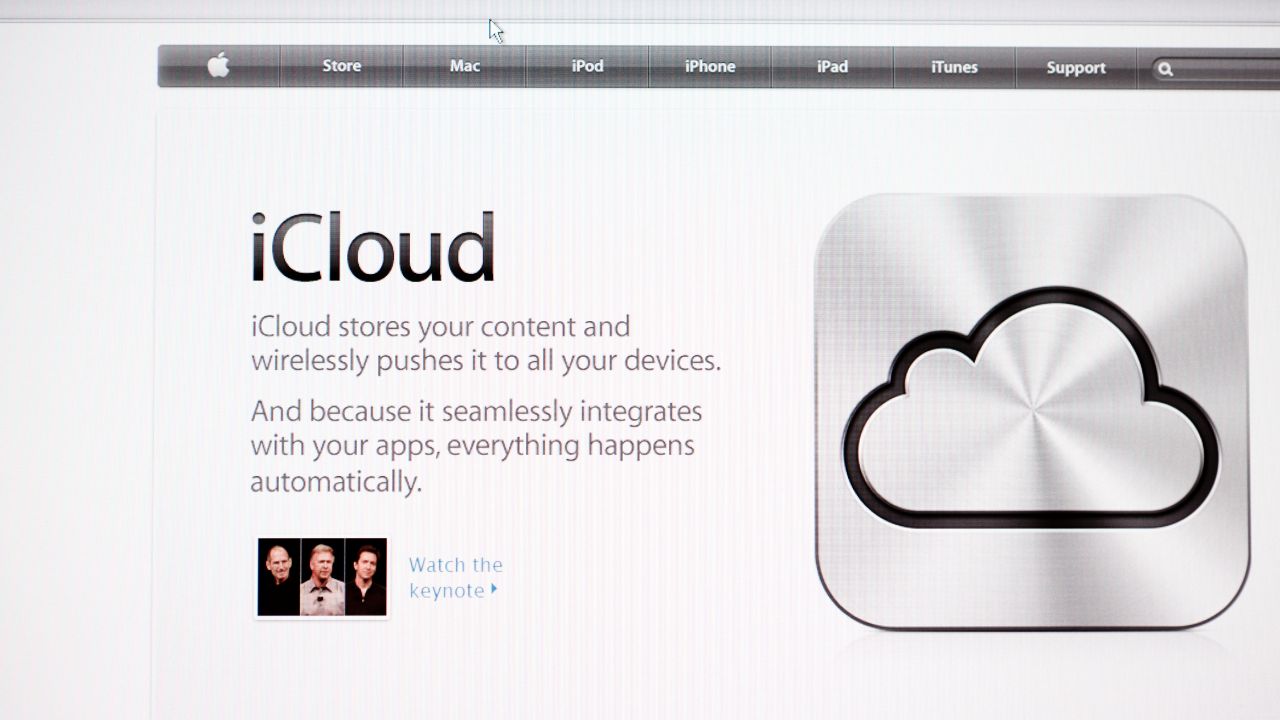Click the left presenter photo in keynote thumbnail
This screenshot has width=1280, height=720.
pyautogui.click(x=278, y=577)
